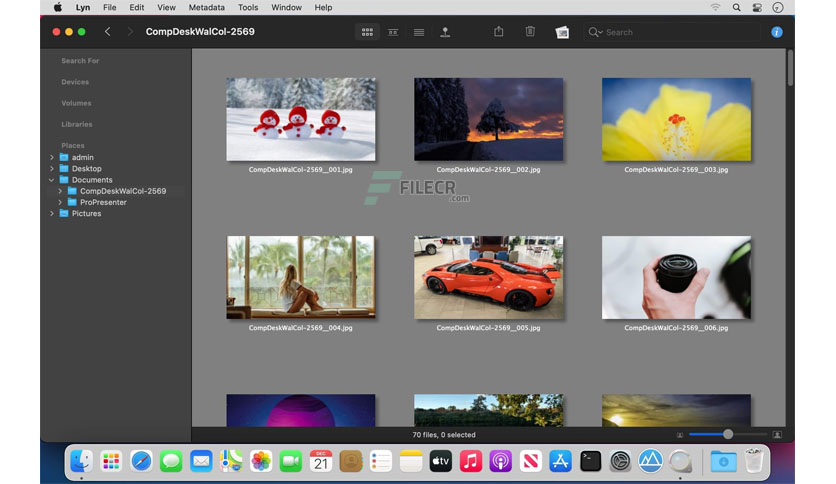
Task: Select the snowmen photo thumbnail
Action: 301,119
